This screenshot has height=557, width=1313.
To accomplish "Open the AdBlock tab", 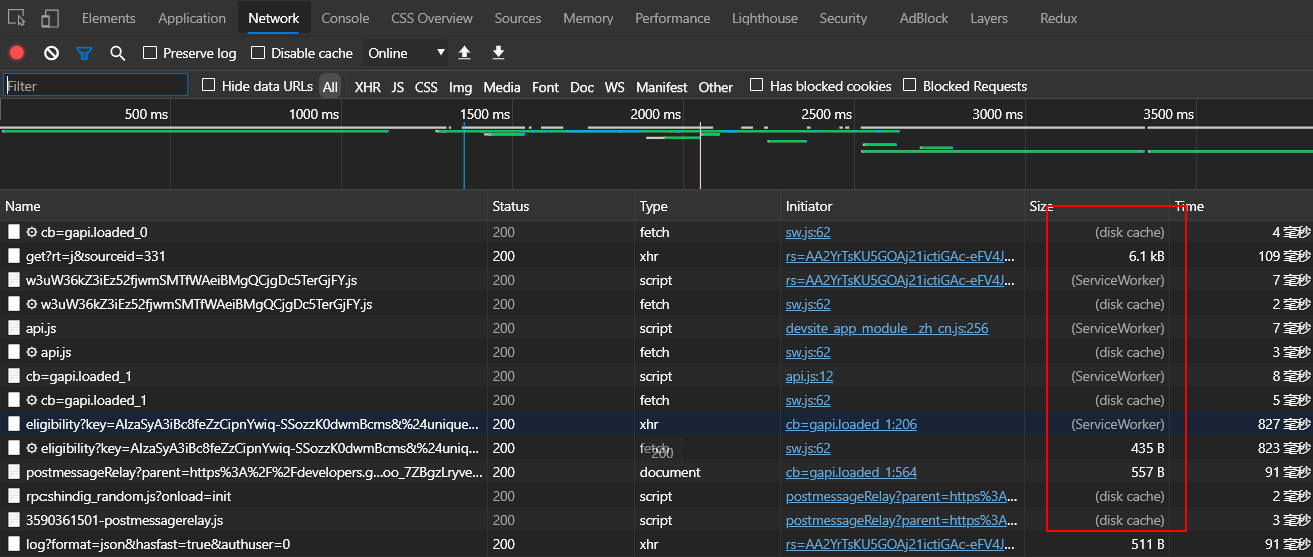I will [x=924, y=18].
